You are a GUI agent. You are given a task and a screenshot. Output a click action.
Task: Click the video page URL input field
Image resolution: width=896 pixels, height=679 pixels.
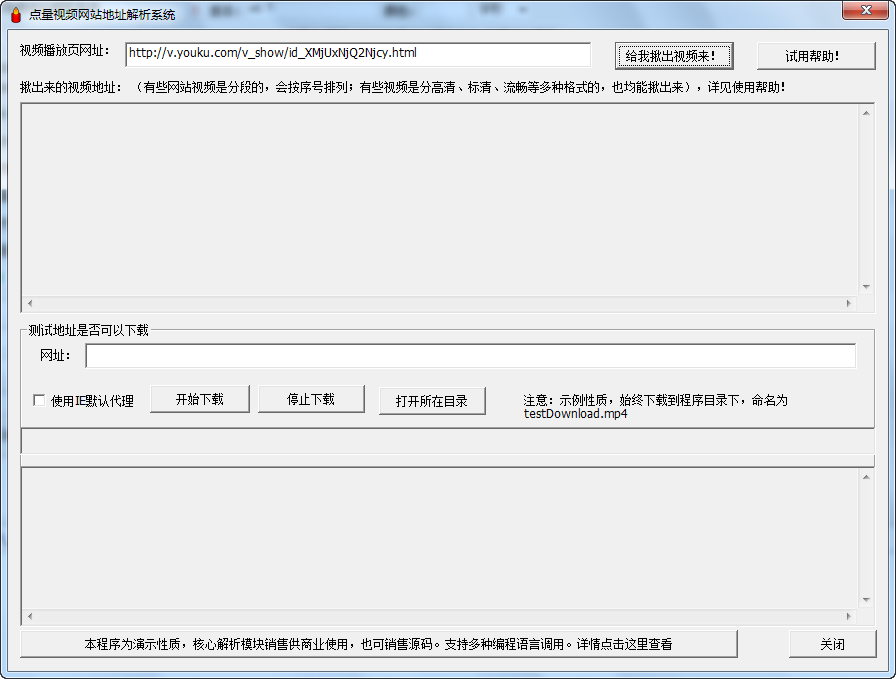pyautogui.click(x=357, y=54)
